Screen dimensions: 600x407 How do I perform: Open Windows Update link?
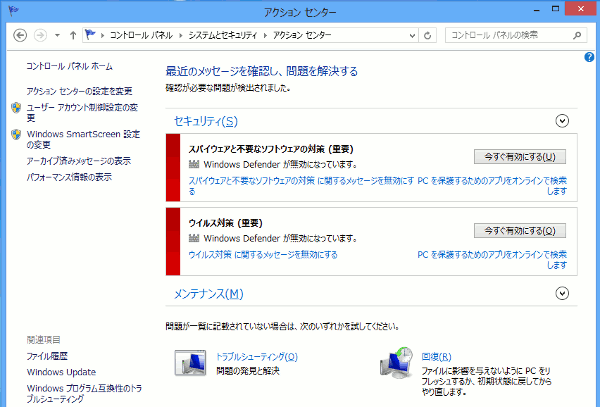click(61, 372)
